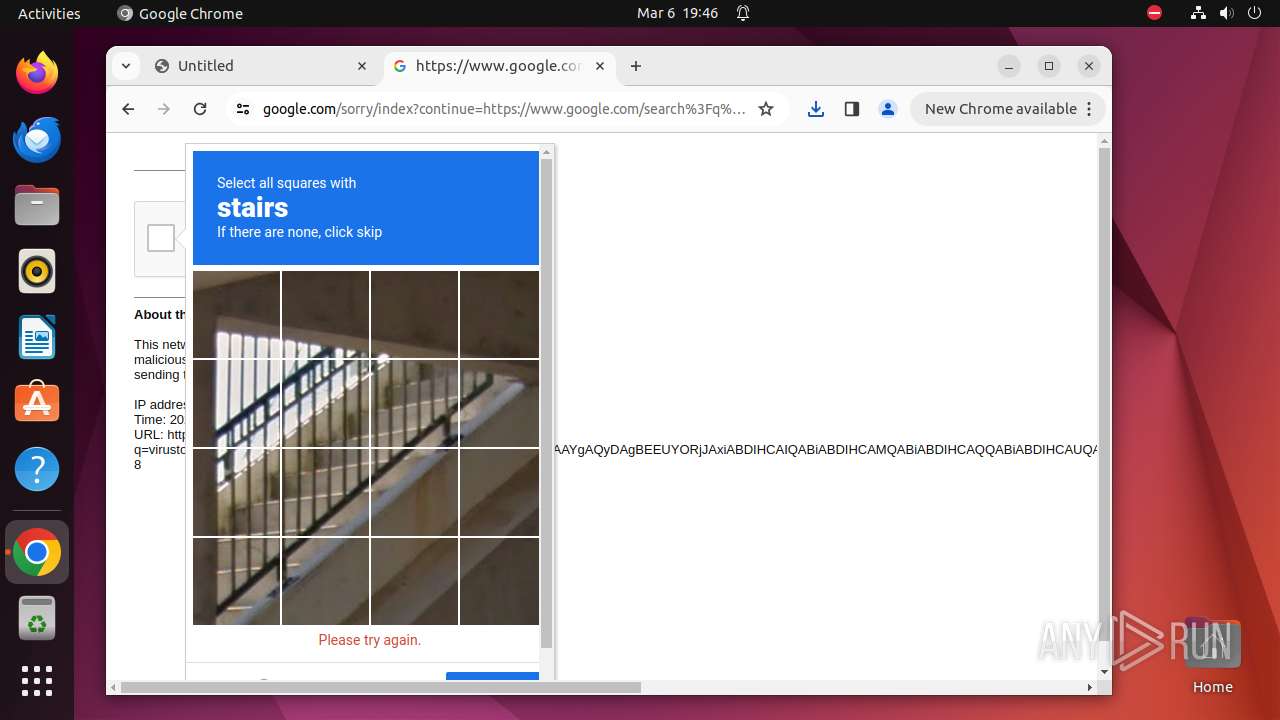Switch to the google.com tab
The width and height of the screenshot is (1280, 720).
[x=498, y=66]
